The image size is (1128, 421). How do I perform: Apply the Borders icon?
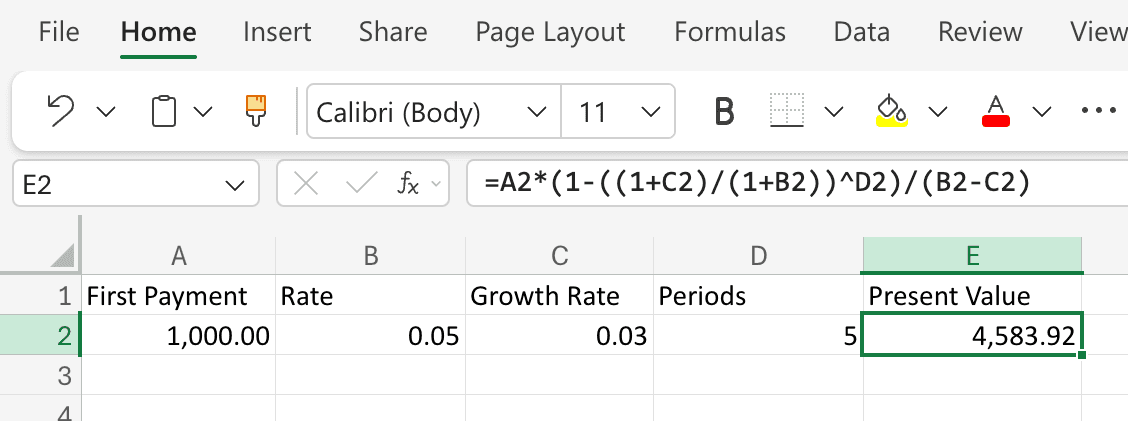pyautogui.click(x=787, y=110)
